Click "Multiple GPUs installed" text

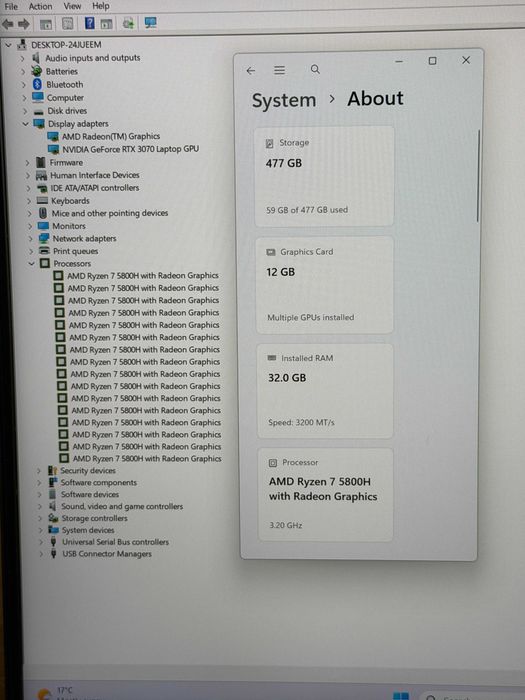311,317
